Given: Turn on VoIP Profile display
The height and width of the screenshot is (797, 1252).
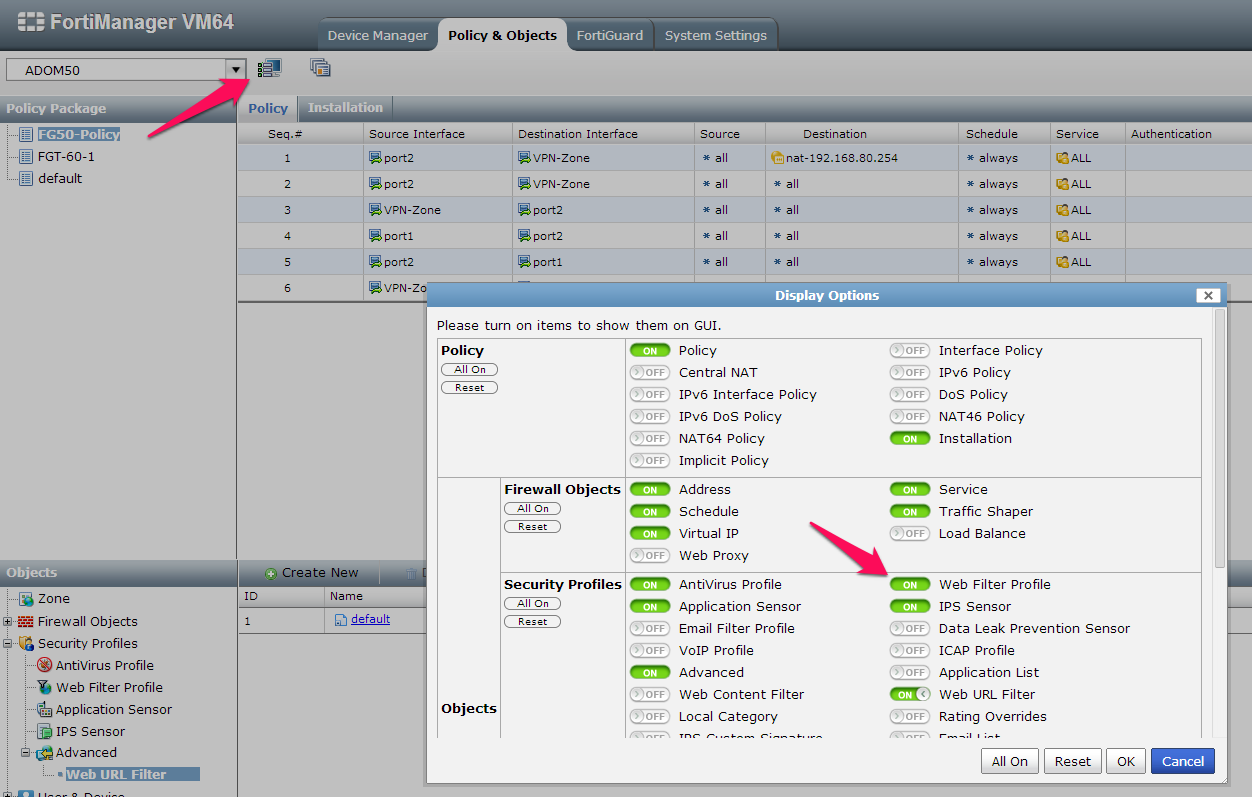Looking at the screenshot, I should pyautogui.click(x=649, y=651).
